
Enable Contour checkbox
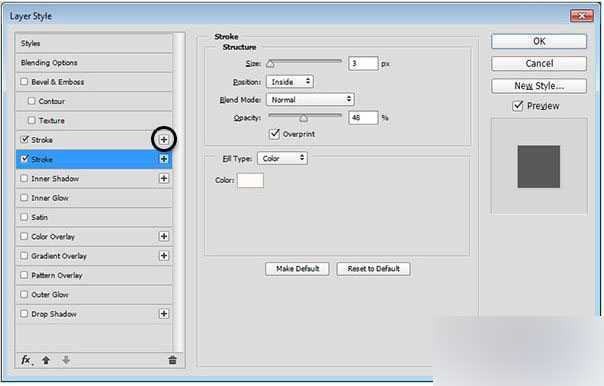click(x=32, y=101)
